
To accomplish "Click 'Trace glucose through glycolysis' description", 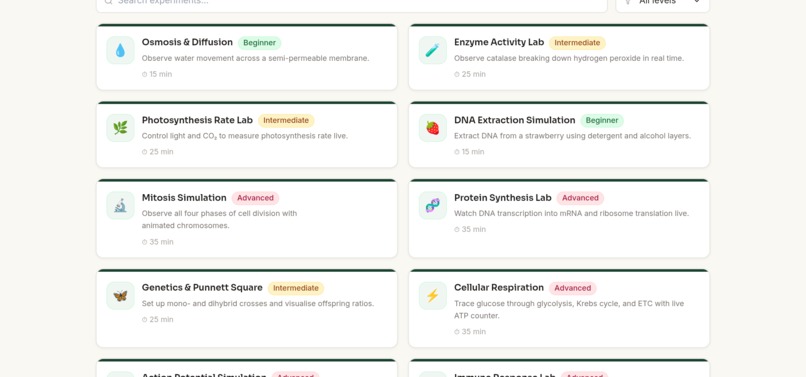I will [569, 310].
